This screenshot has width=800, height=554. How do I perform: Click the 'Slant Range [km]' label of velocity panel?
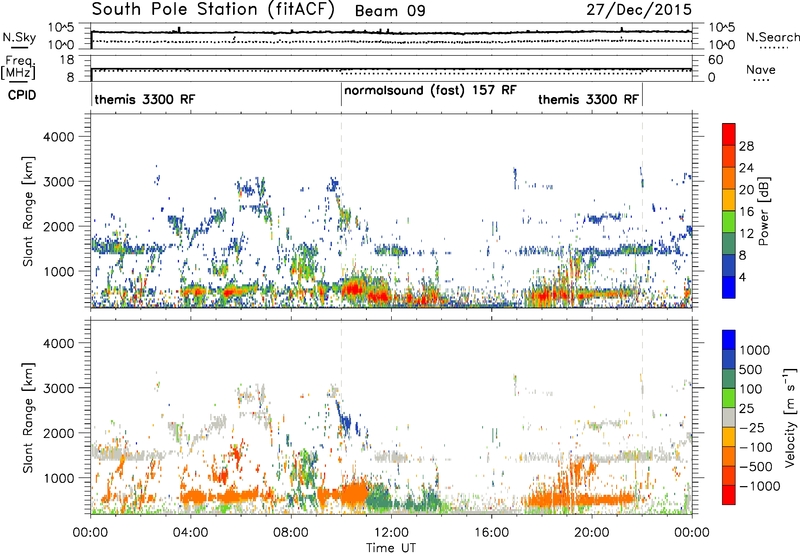(x=28, y=418)
